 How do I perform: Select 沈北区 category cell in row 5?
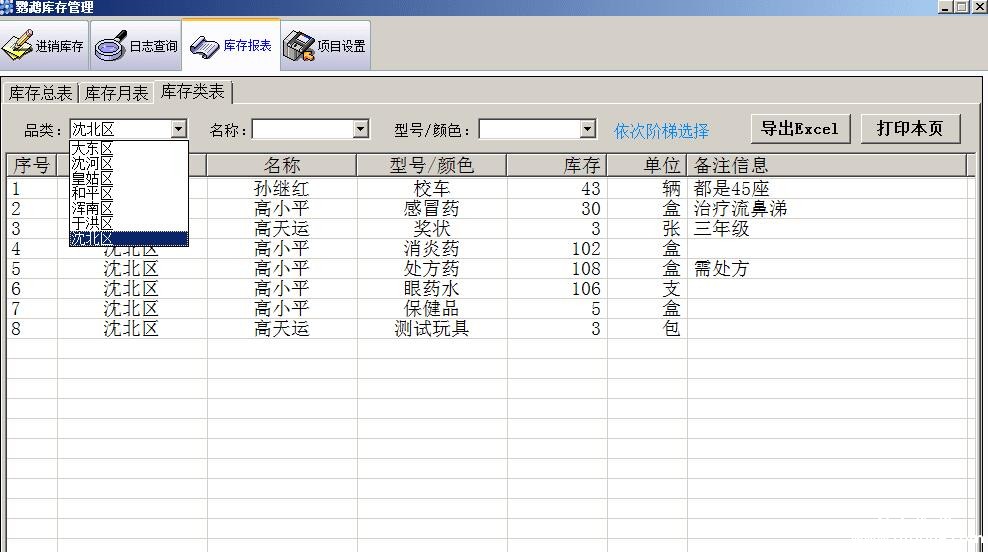pyautogui.click(x=131, y=268)
